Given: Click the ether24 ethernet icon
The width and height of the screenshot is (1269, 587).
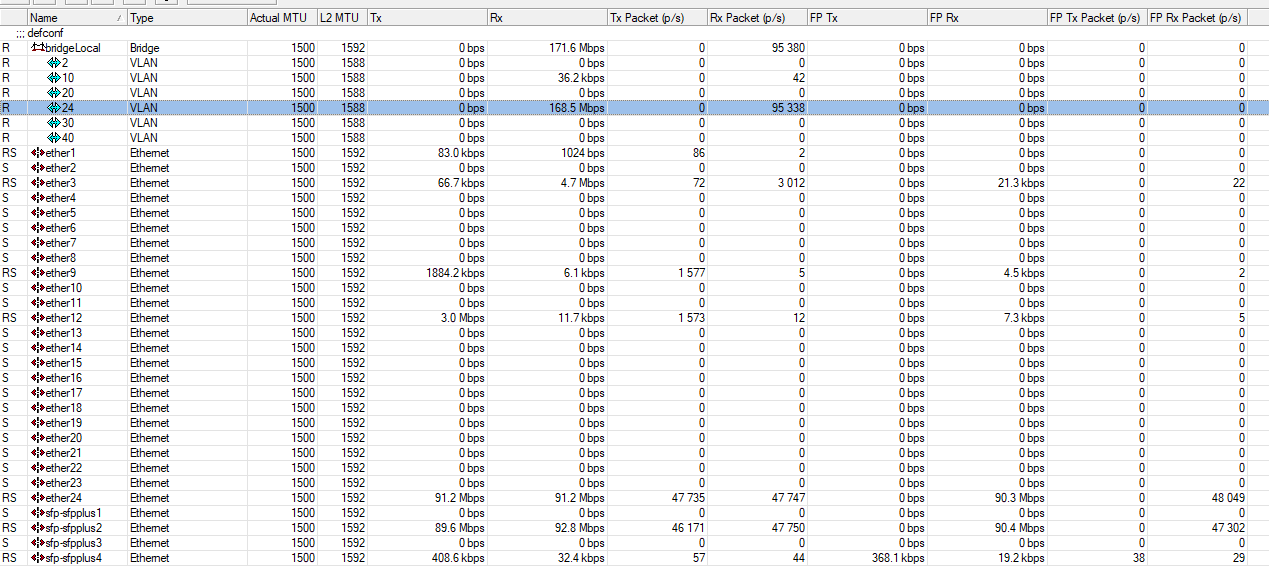Looking at the screenshot, I should coord(38,498).
